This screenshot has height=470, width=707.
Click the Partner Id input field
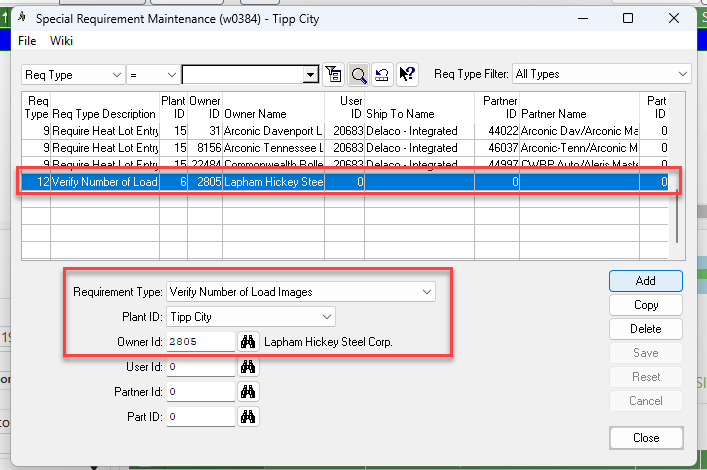pyautogui.click(x=201, y=392)
